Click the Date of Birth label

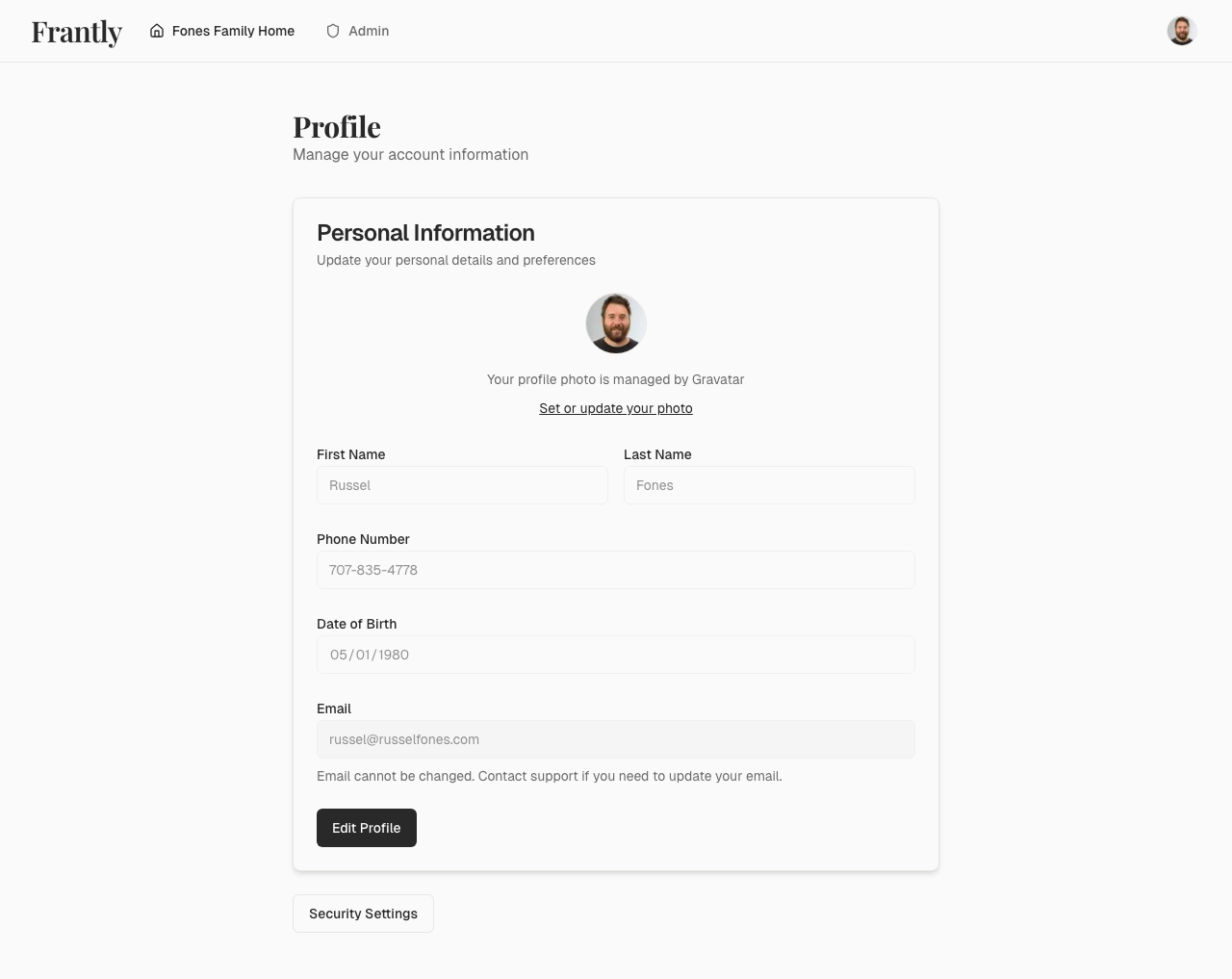tap(356, 624)
